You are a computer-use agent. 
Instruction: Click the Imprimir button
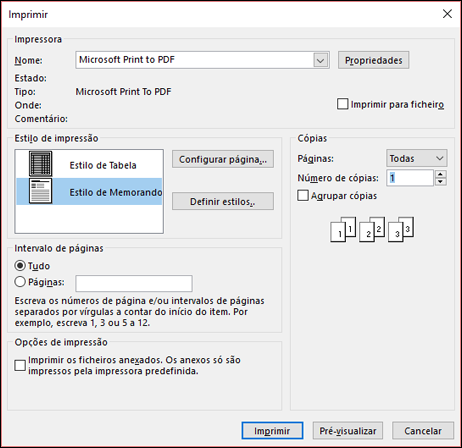point(272,431)
